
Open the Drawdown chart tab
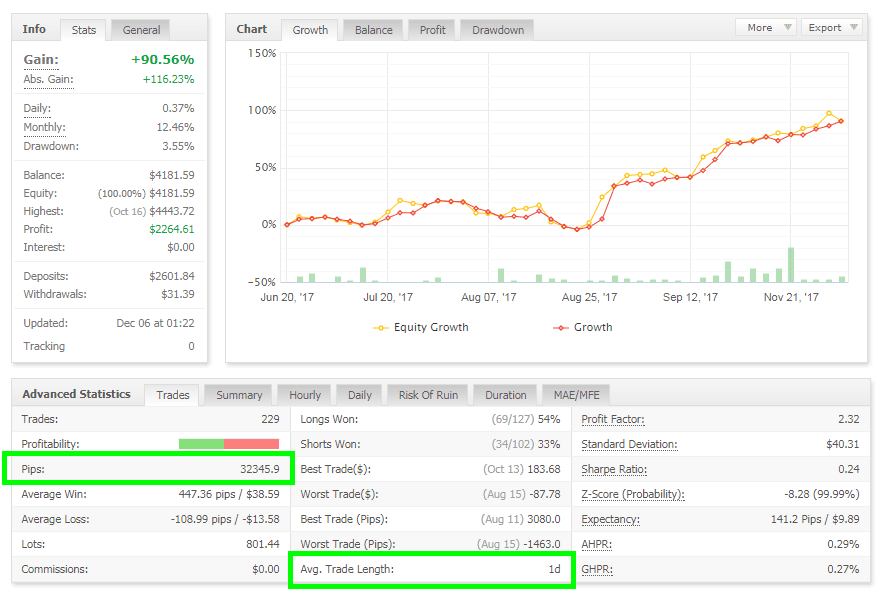[498, 30]
